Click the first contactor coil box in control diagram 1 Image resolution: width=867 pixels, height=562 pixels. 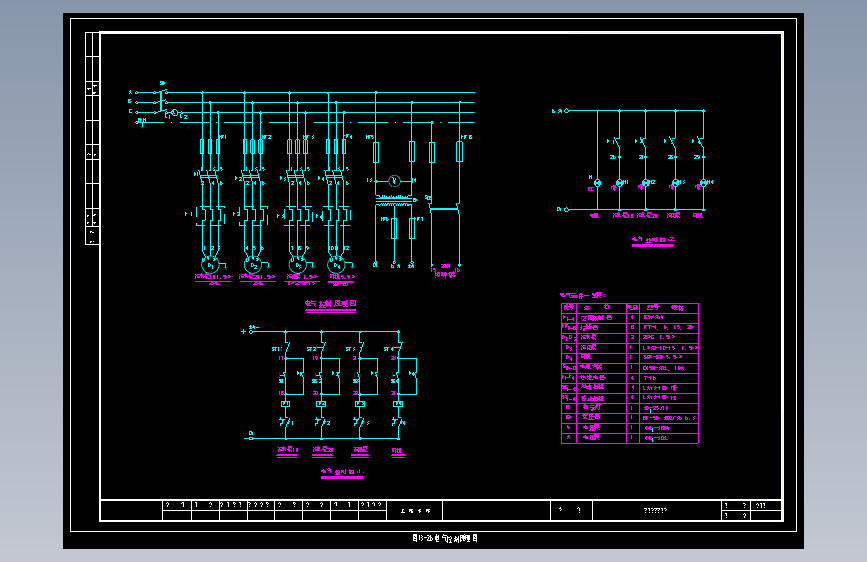click(285, 404)
